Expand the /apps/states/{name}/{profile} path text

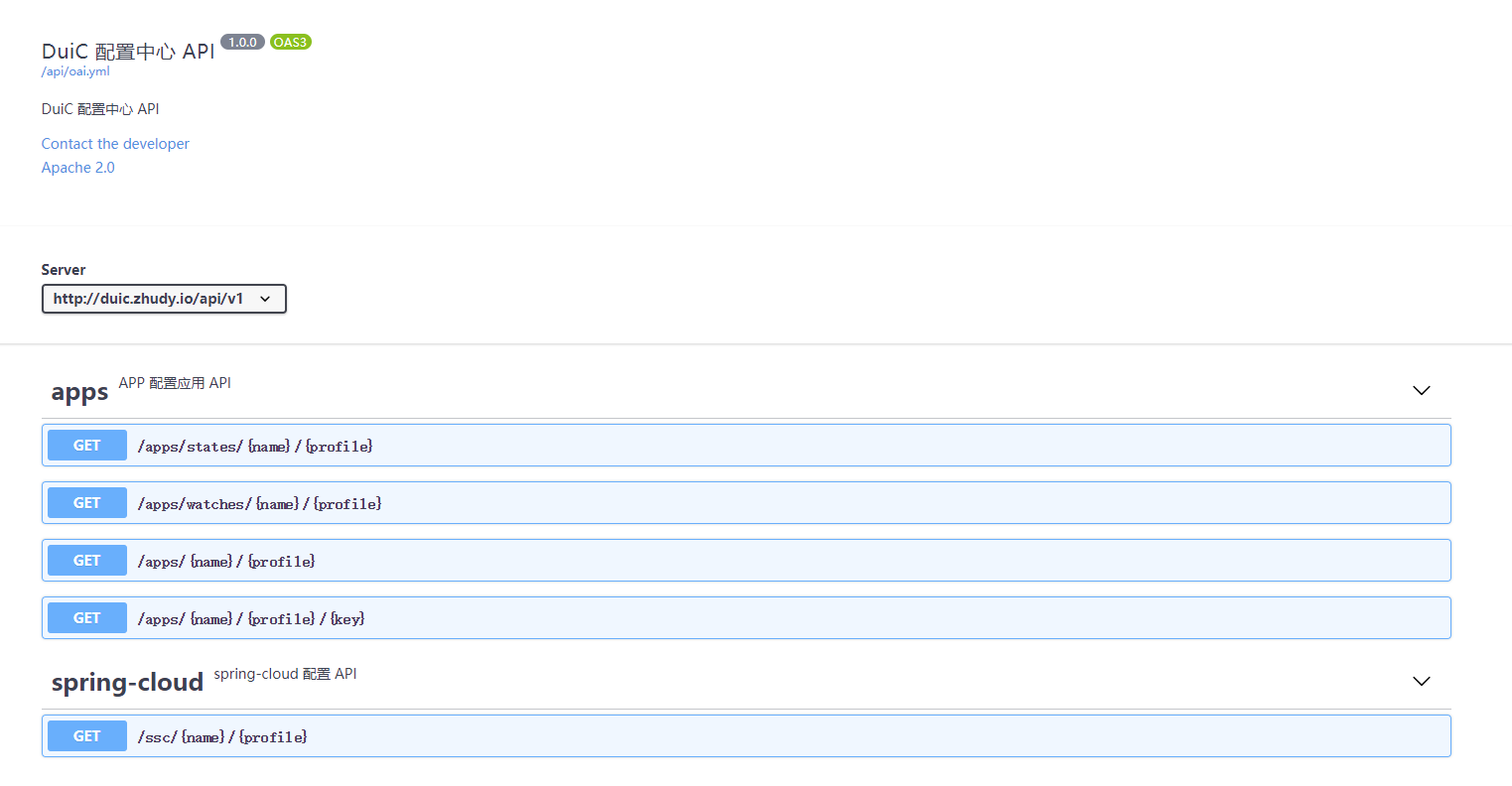pos(255,447)
